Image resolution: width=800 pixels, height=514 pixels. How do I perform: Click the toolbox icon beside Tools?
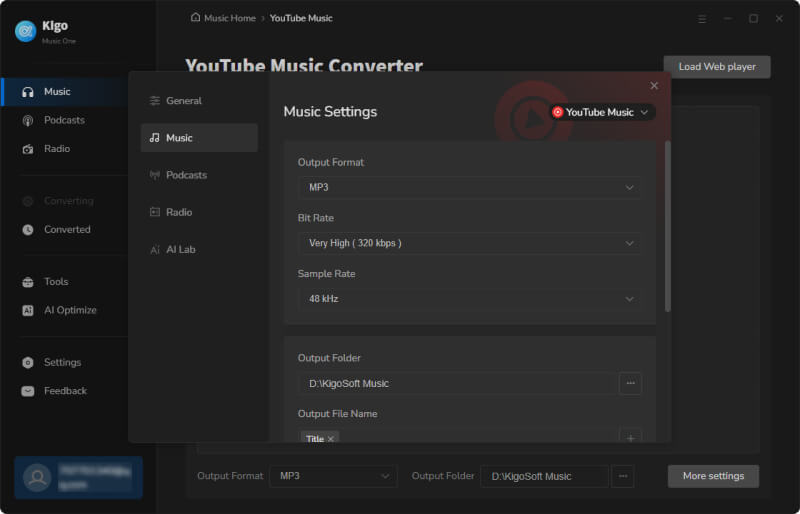(28, 282)
